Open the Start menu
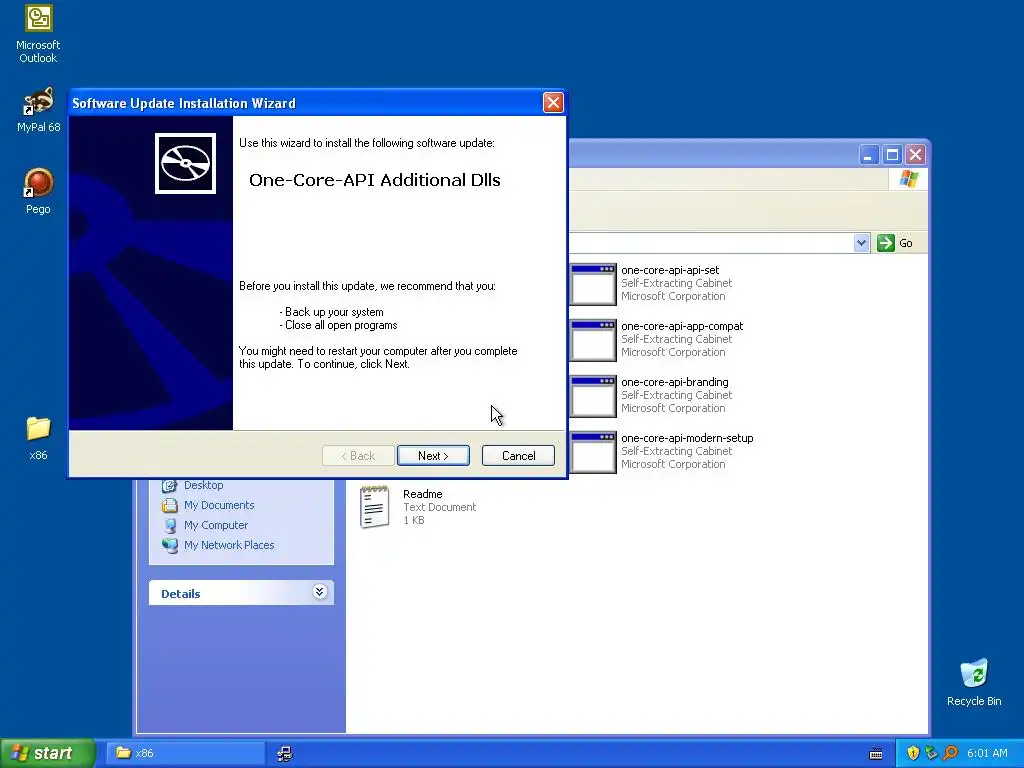The height and width of the screenshot is (768, 1024). click(47, 754)
